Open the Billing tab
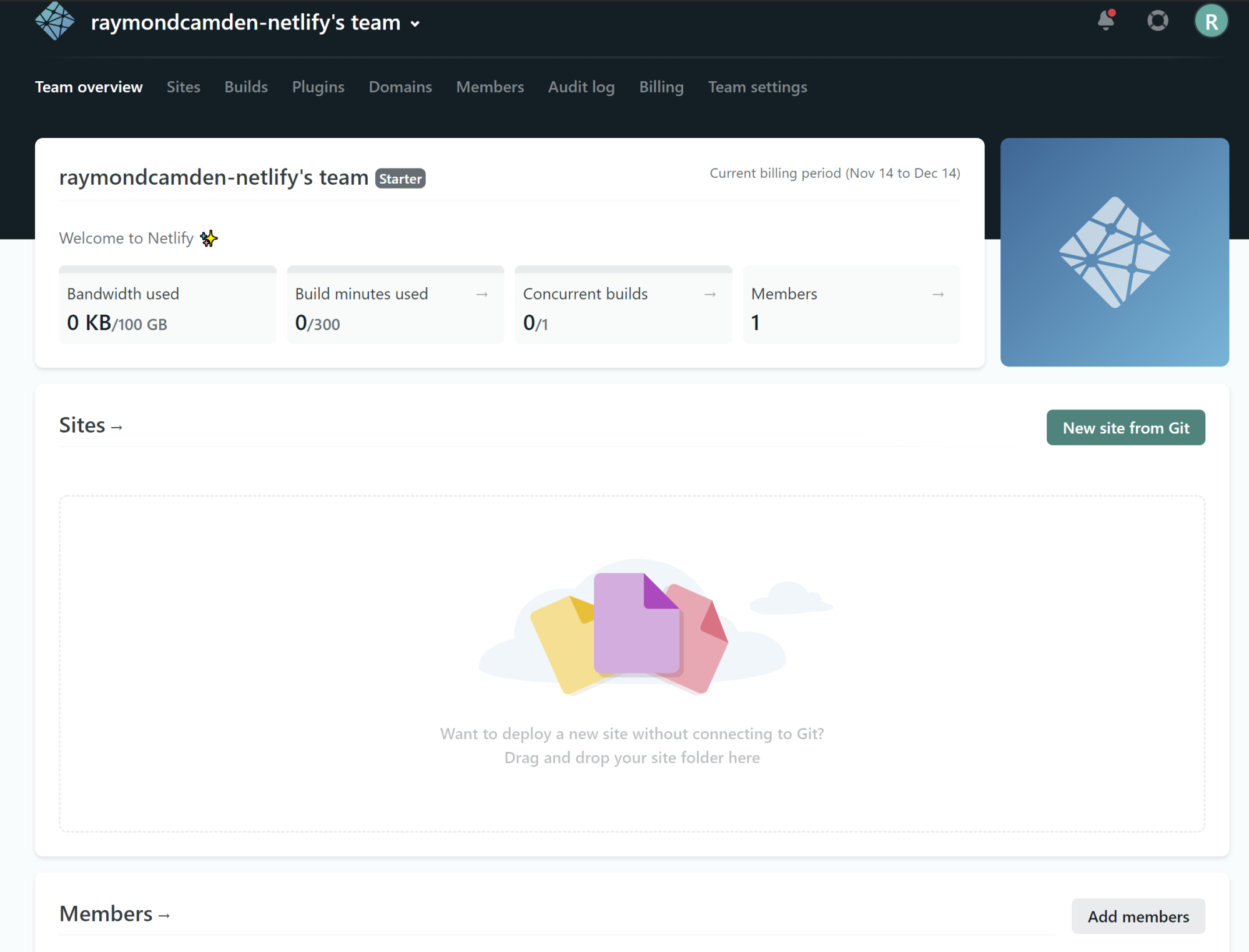Image resolution: width=1249 pixels, height=952 pixels. pos(661,87)
